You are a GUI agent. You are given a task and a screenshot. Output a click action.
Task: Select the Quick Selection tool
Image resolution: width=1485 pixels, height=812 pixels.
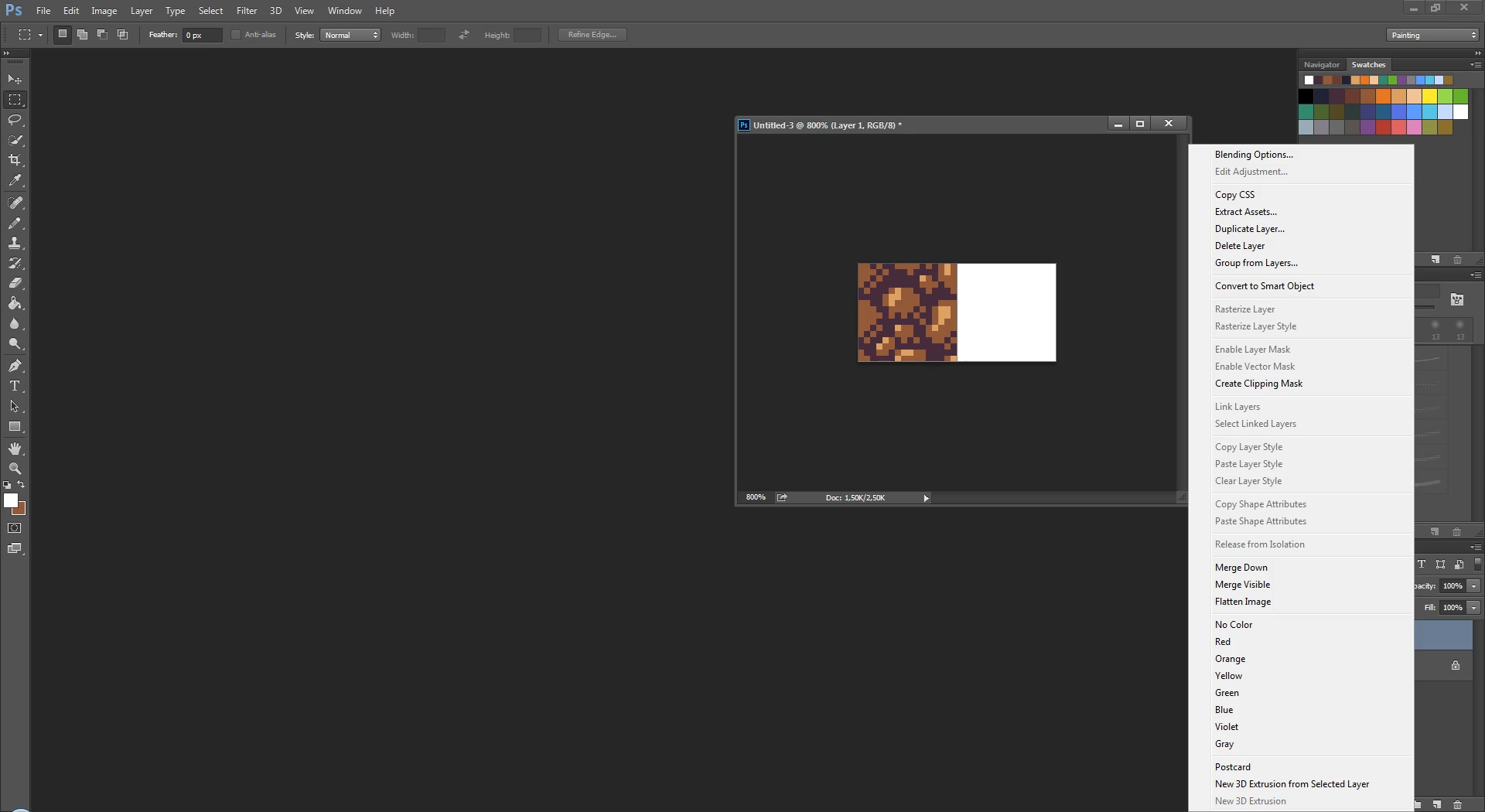pyautogui.click(x=15, y=140)
